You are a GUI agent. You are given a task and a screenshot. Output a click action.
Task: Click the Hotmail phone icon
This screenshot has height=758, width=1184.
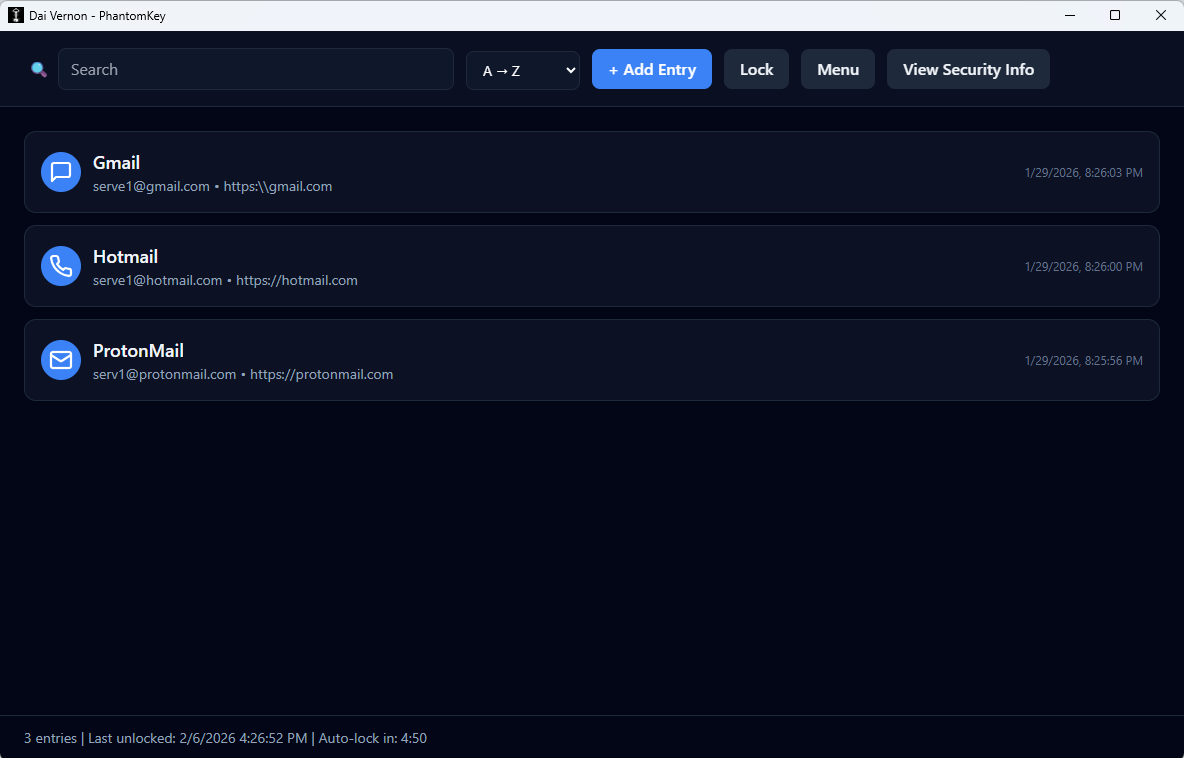click(60, 266)
